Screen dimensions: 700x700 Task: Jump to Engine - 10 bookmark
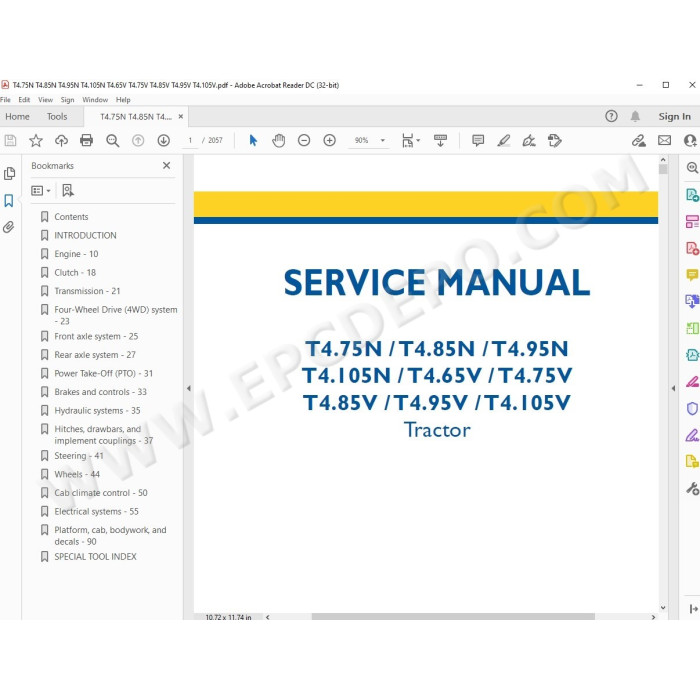tap(76, 254)
